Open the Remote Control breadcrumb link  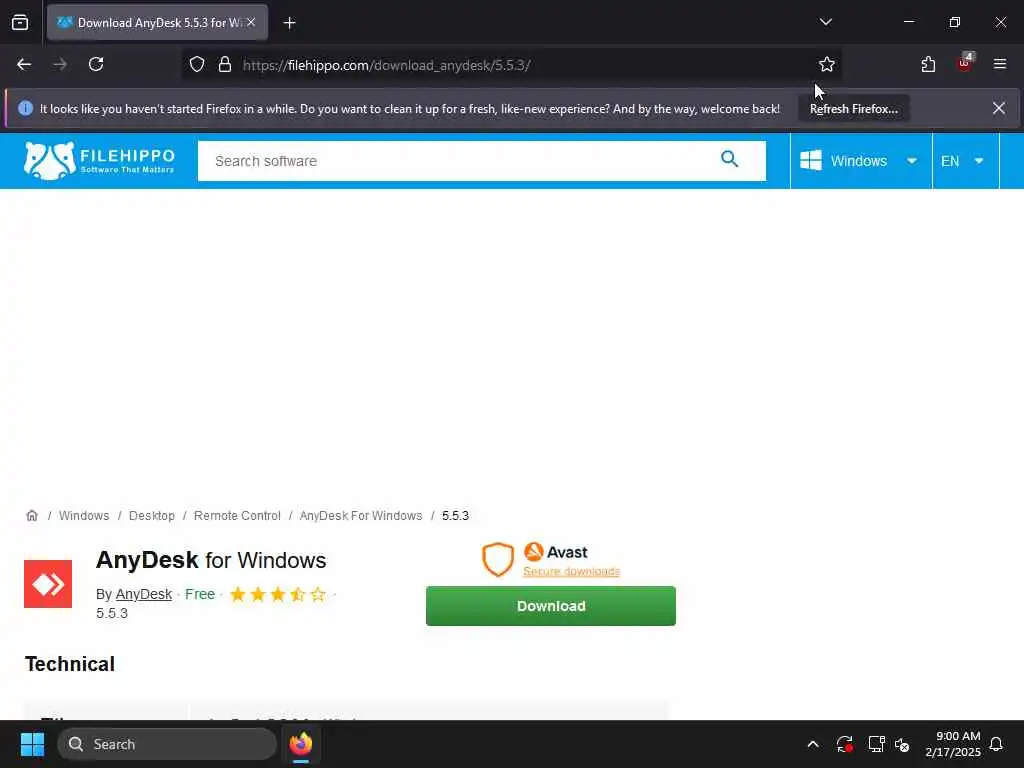click(237, 516)
